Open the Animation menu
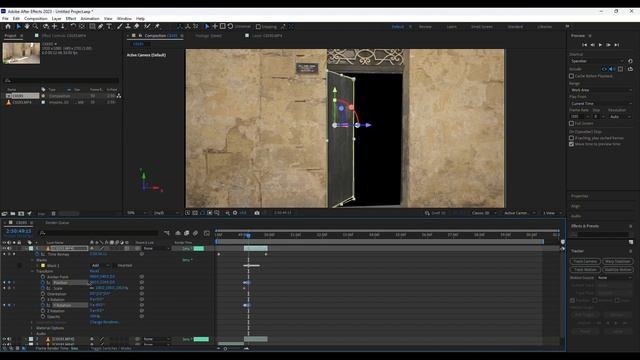 click(90, 18)
